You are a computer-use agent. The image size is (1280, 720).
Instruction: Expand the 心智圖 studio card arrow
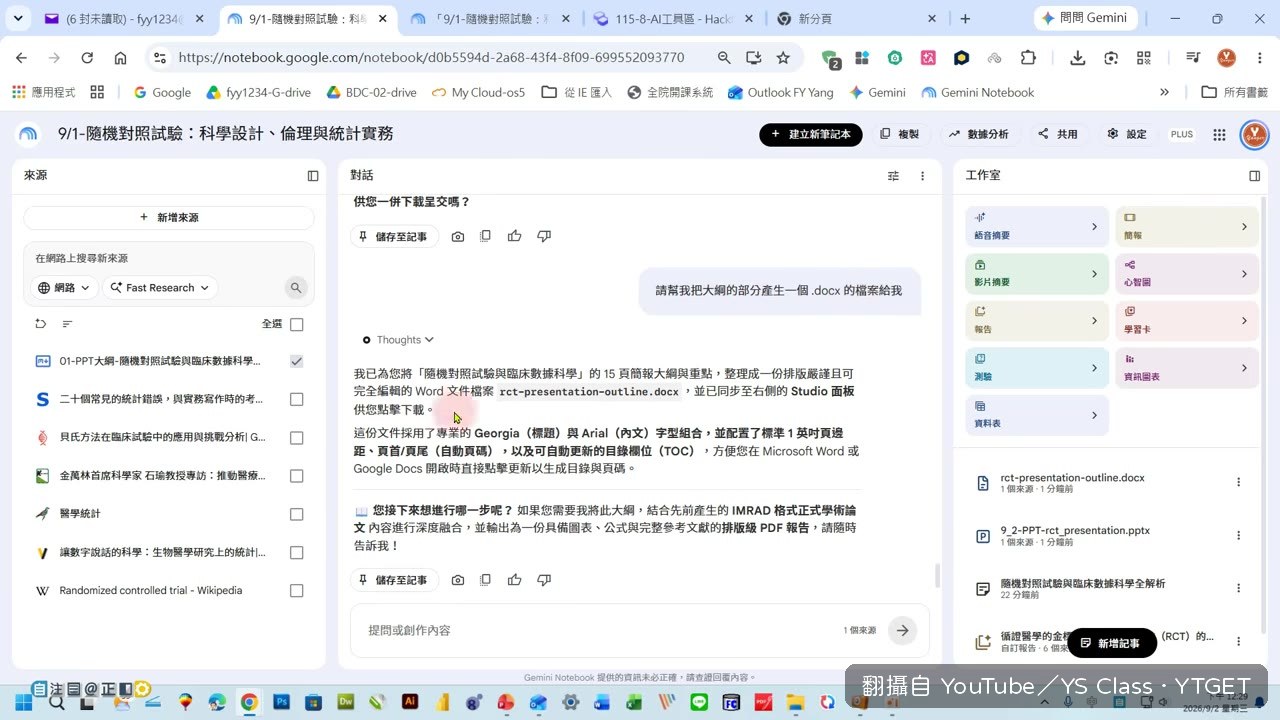(1244, 274)
